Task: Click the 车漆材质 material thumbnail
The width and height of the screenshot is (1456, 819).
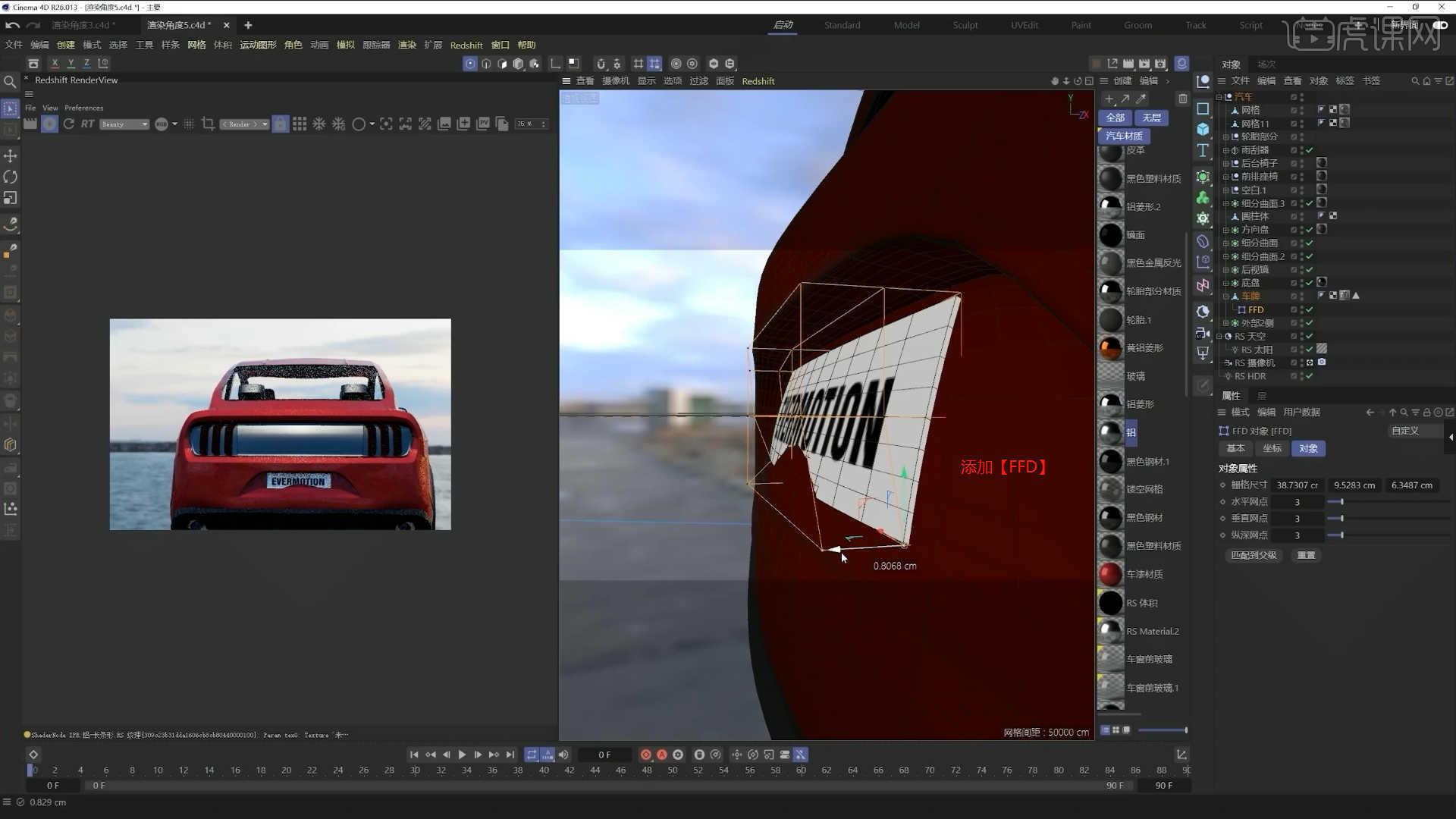Action: pyautogui.click(x=1110, y=574)
